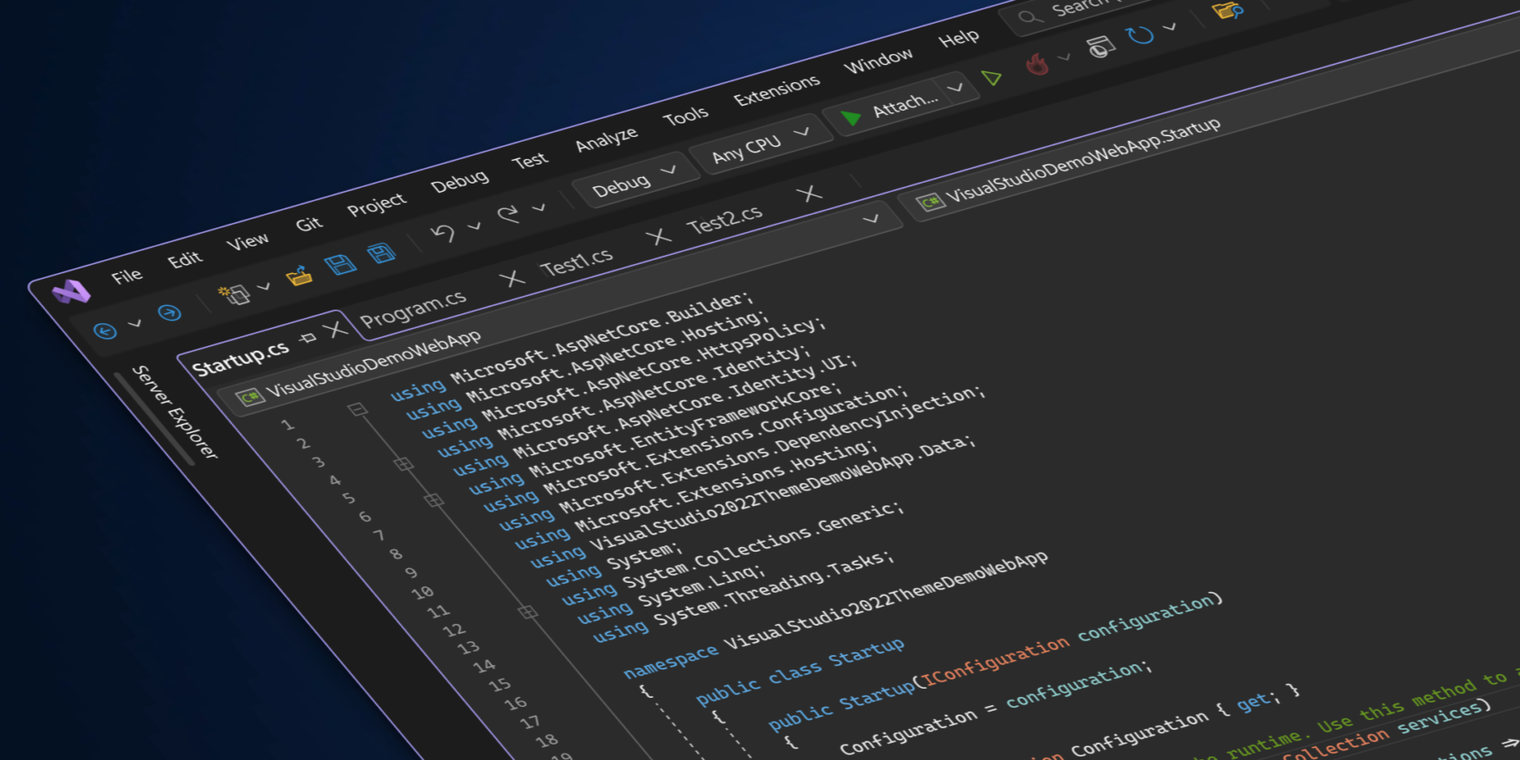1520x760 pixels.
Task: Open the Attach target dropdown arrow
Action: (955, 88)
